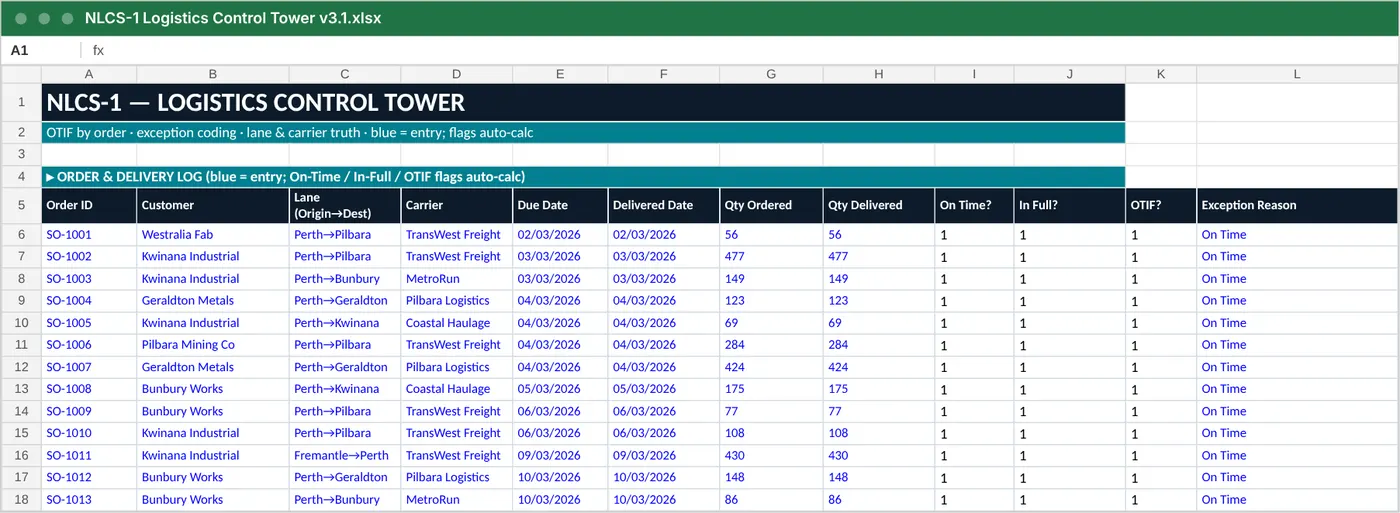This screenshot has width=1400, height=513.
Task: Select the Pilbara Mining Co customer cell
Action: pyautogui.click(x=213, y=345)
